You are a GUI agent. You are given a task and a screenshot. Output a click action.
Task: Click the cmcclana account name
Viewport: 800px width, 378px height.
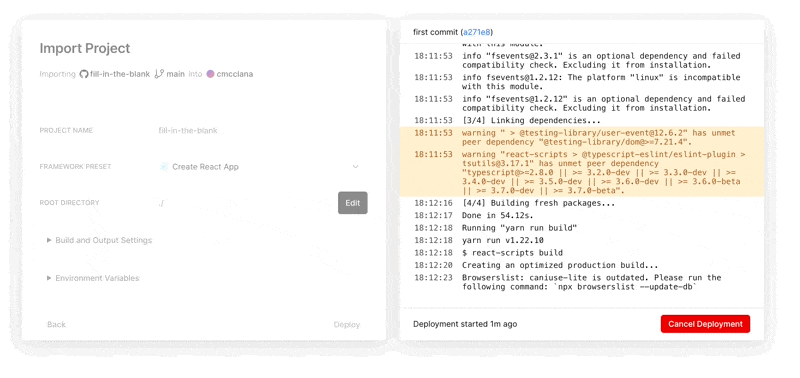click(235, 74)
